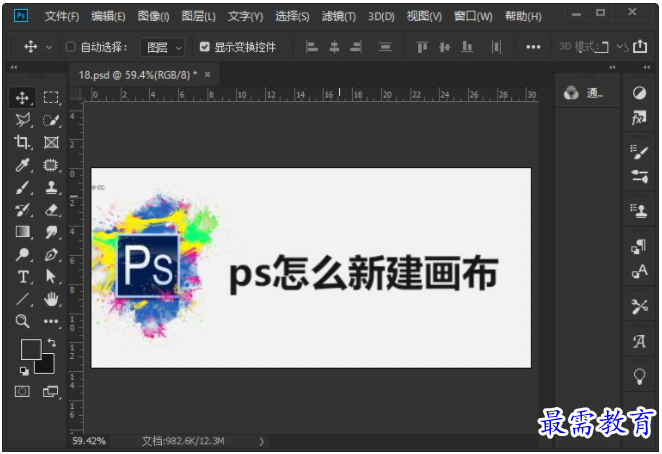Select the Horizontal Type tool
The image size is (662, 454).
coord(23,277)
